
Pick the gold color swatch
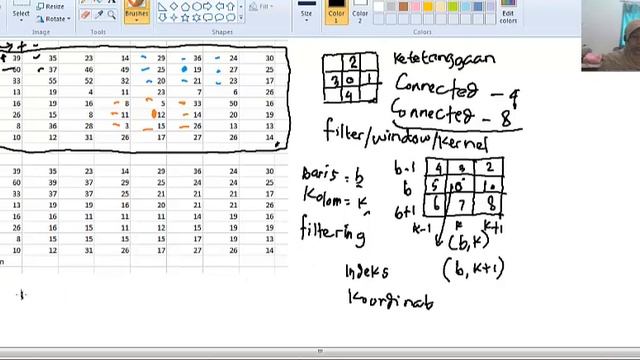pos(428,7)
